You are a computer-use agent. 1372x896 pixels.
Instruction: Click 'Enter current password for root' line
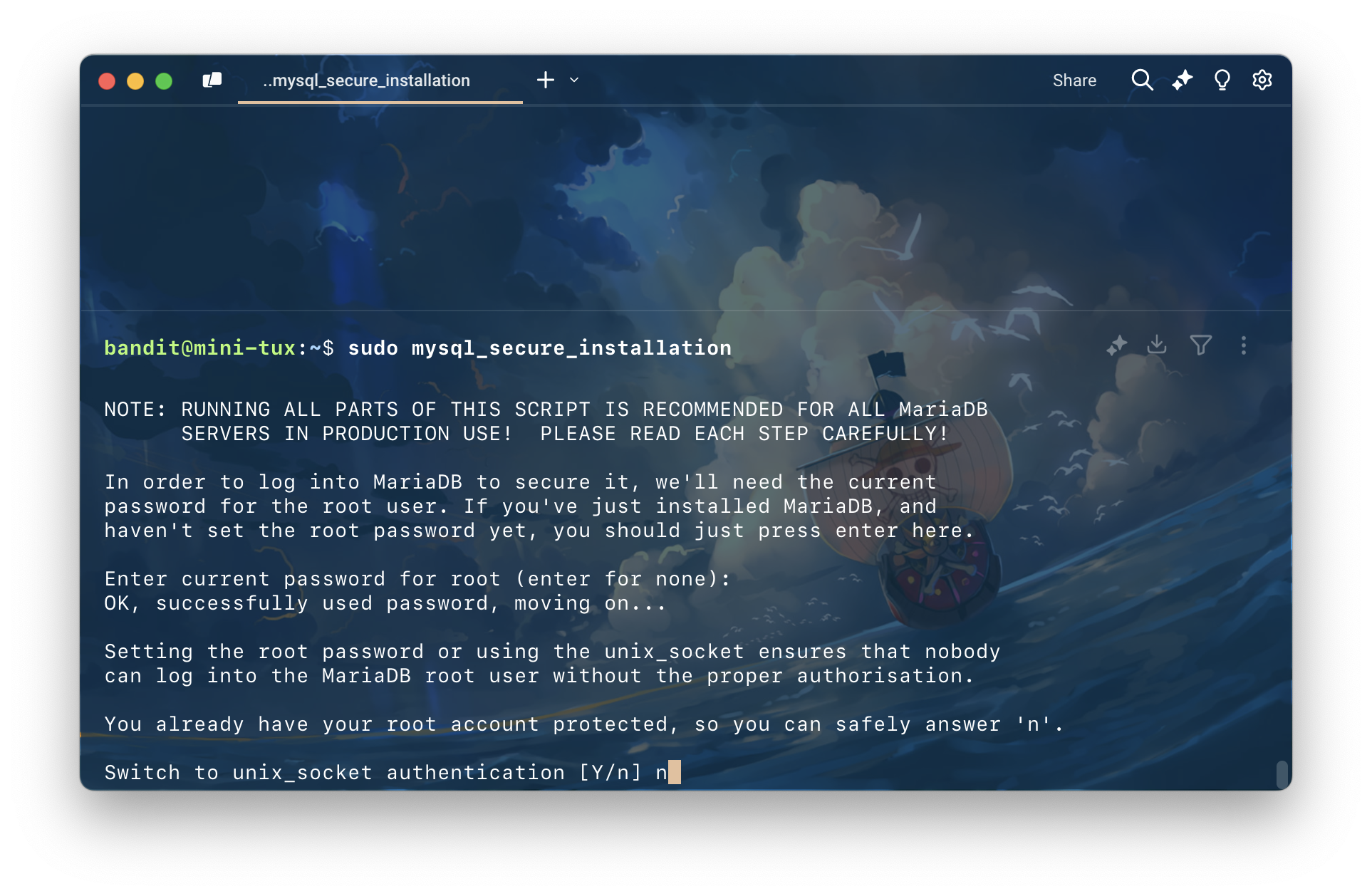click(x=417, y=579)
